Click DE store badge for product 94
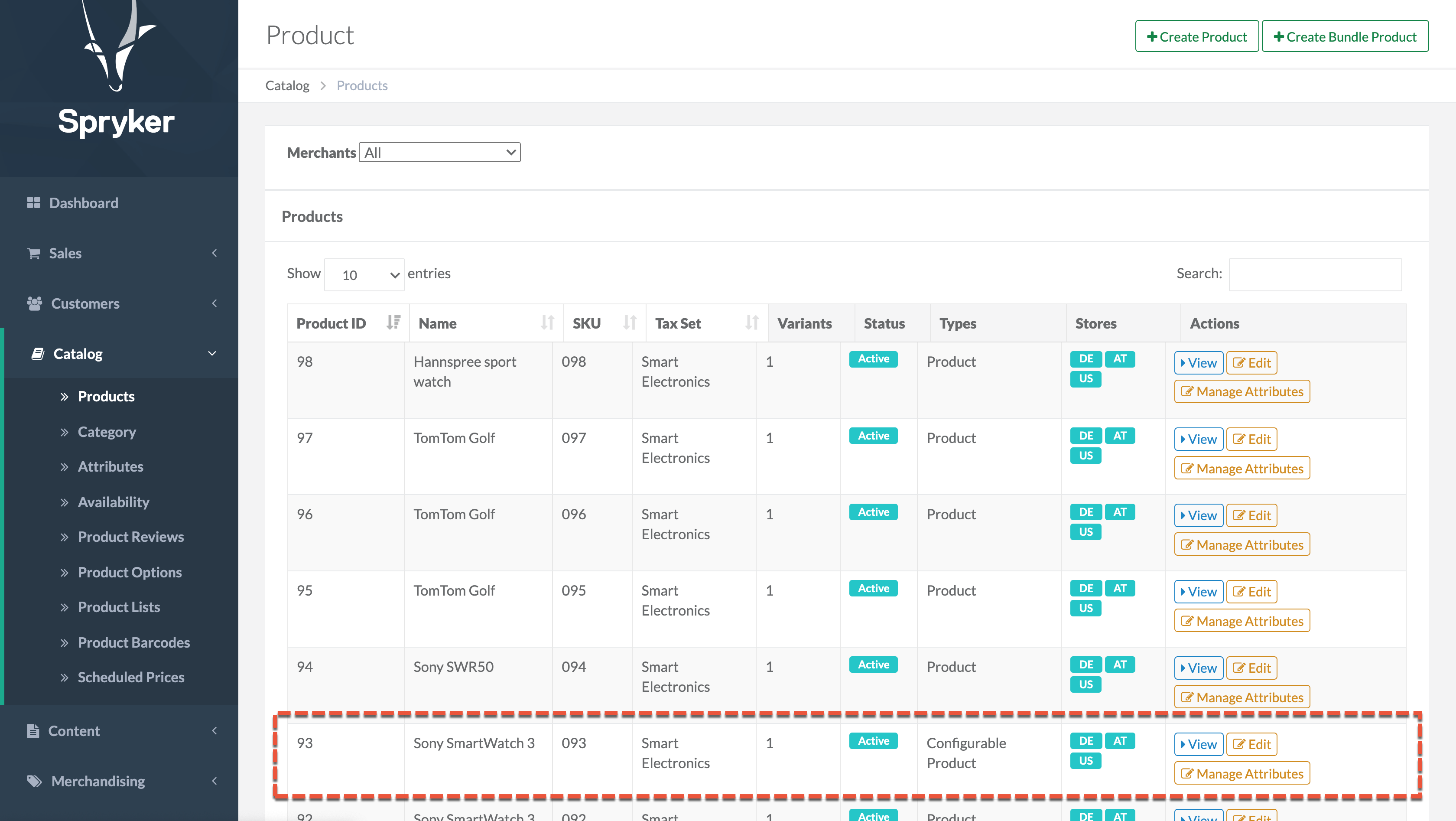 (1086, 665)
